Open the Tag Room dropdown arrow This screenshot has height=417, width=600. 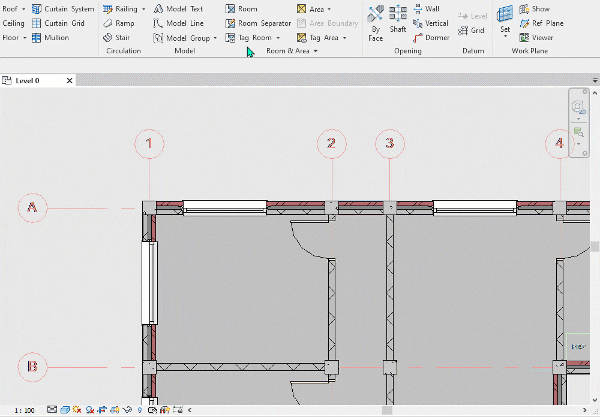point(278,37)
